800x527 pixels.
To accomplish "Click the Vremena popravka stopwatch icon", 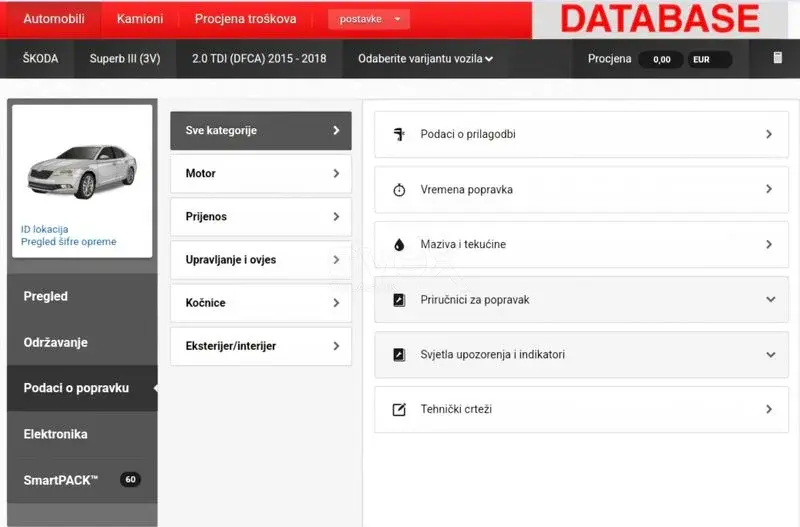I will pyautogui.click(x=399, y=190).
